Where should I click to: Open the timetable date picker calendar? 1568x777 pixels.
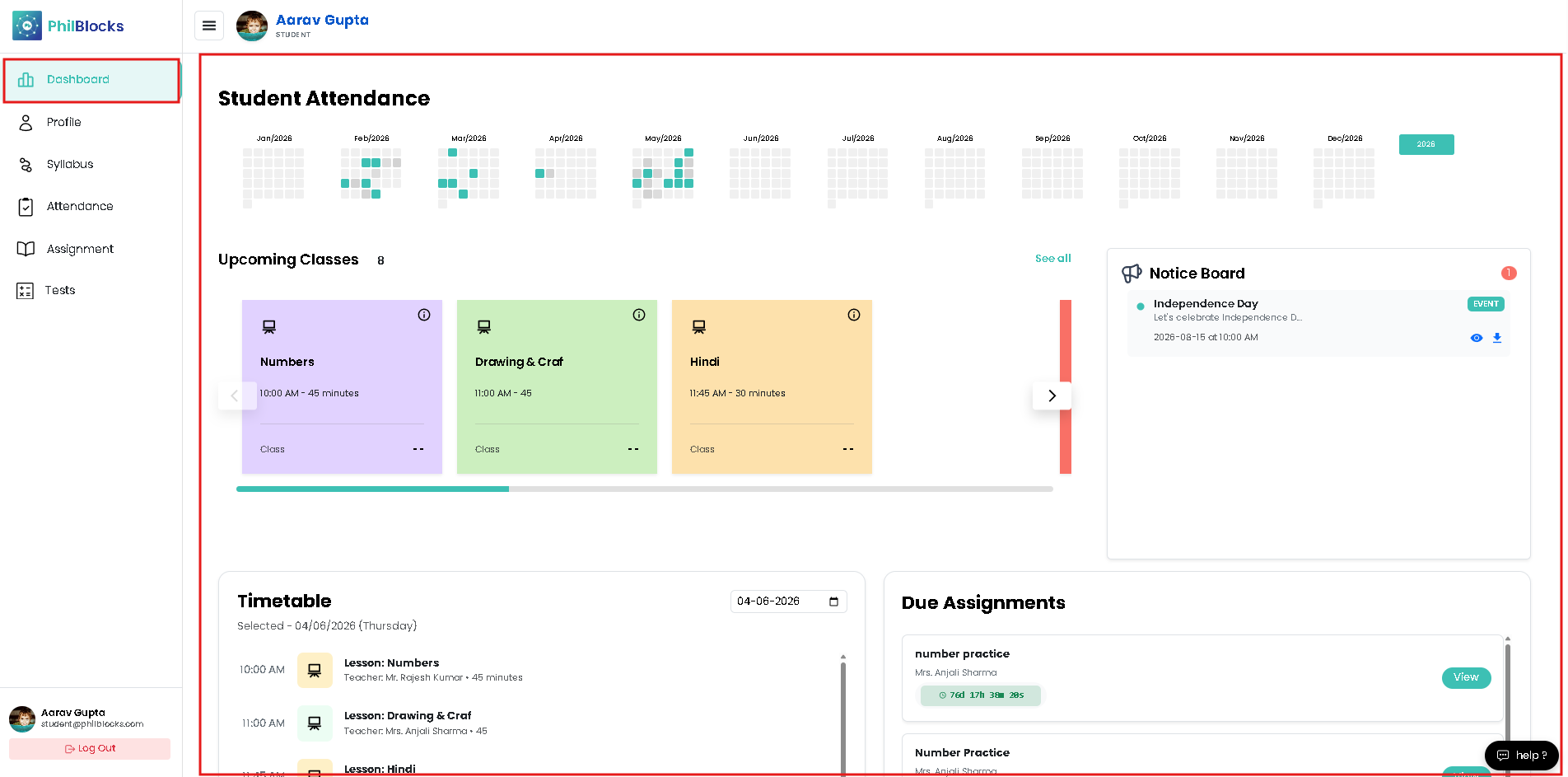coord(833,601)
